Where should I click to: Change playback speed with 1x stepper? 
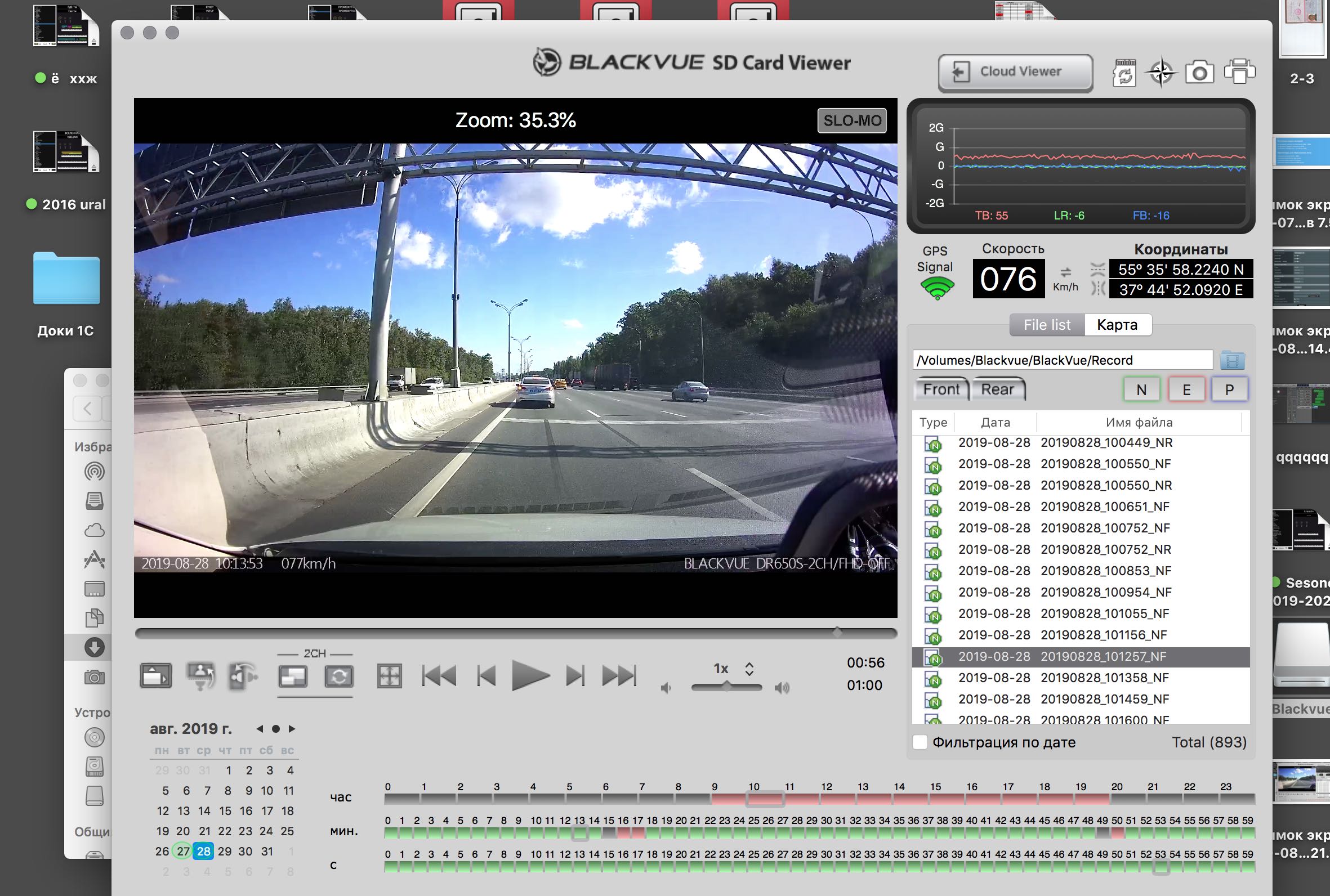pos(749,669)
